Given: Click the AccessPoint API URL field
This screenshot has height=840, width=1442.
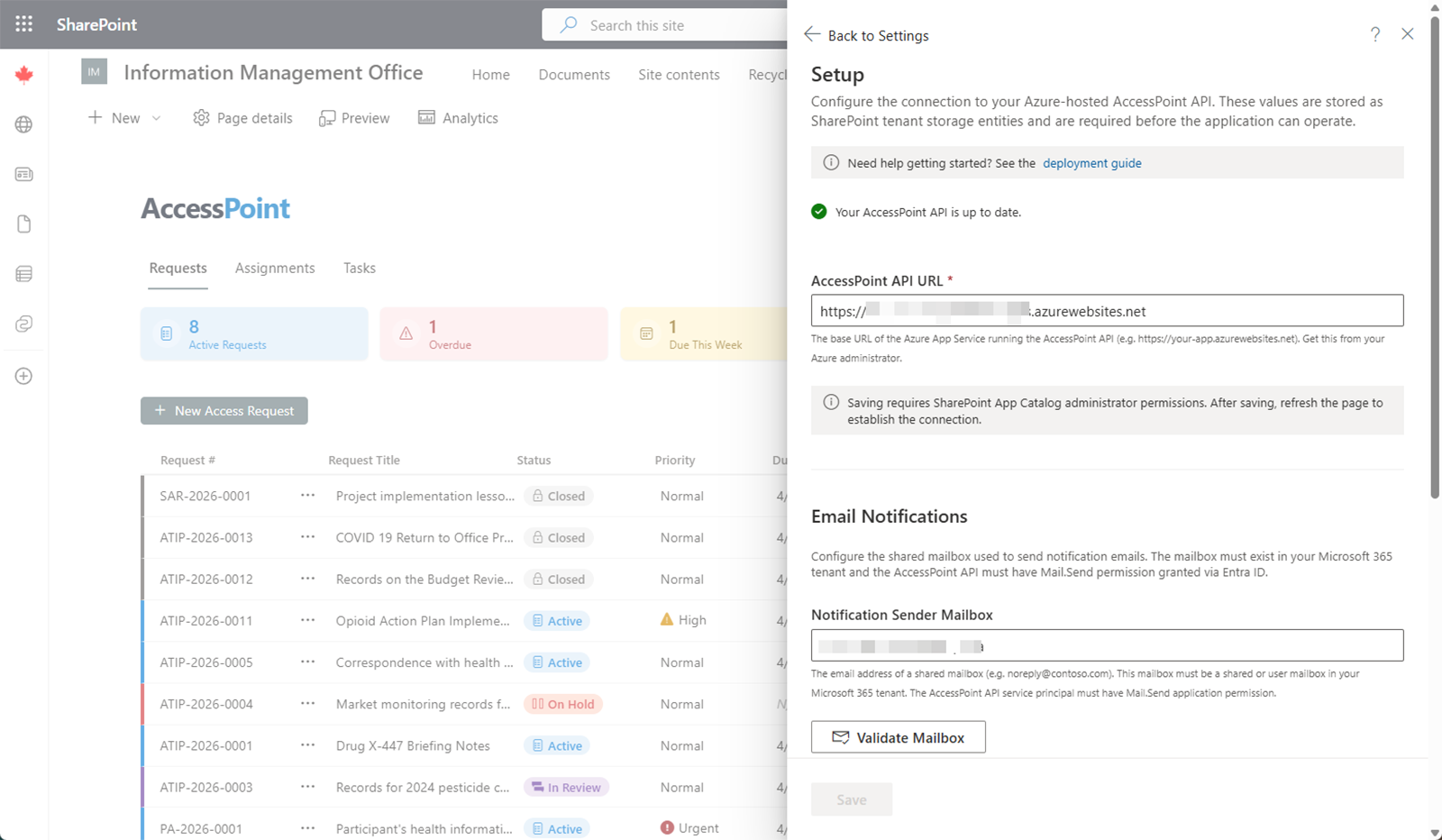Looking at the screenshot, I should pyautogui.click(x=1107, y=311).
